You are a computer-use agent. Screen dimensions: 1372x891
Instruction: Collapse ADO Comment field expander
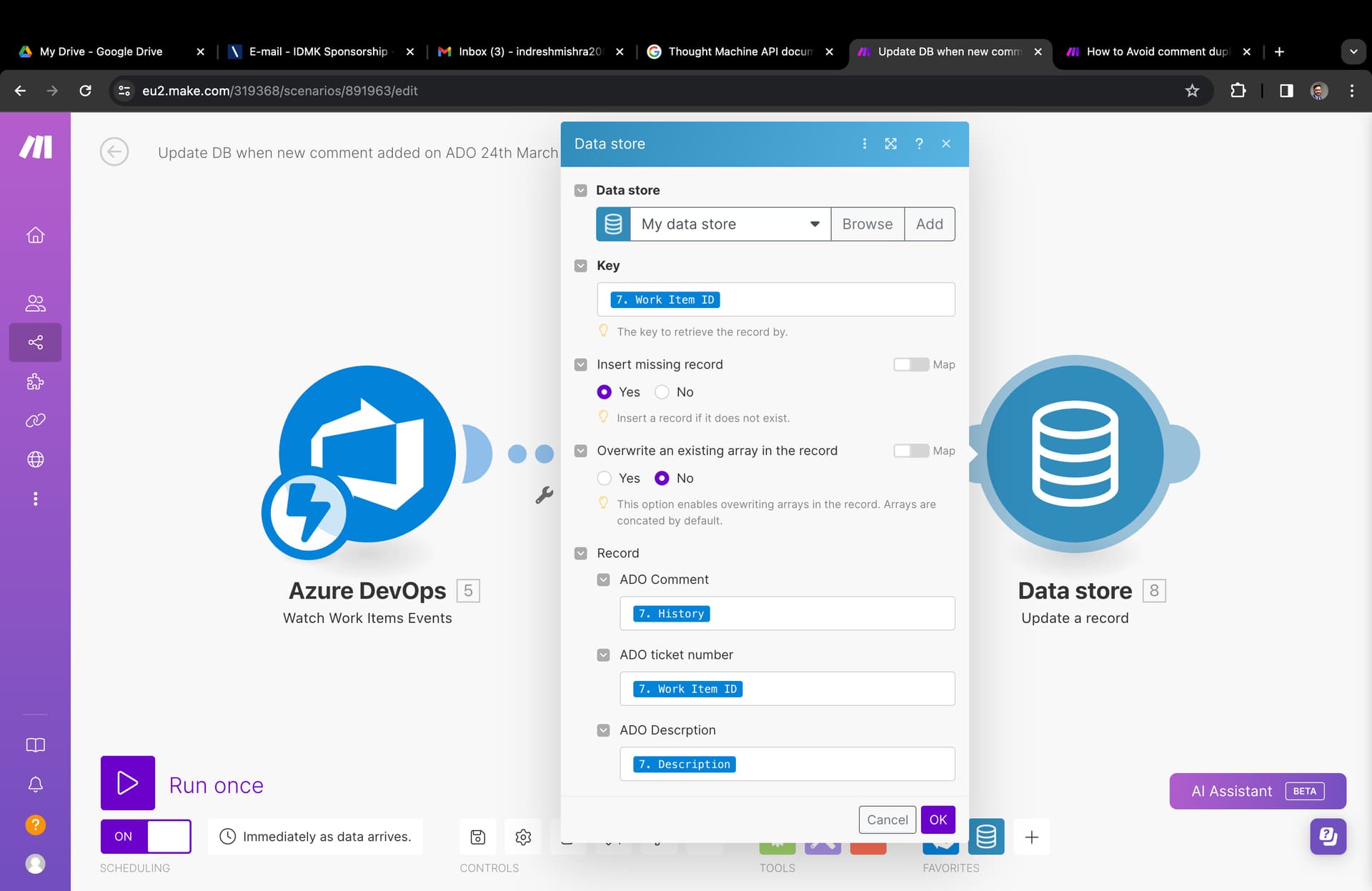tap(604, 579)
